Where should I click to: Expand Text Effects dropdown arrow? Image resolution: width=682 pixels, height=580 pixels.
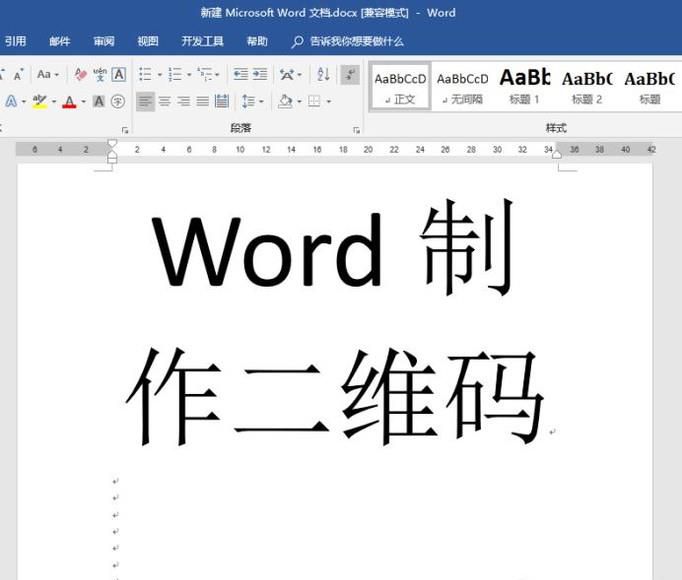23,102
